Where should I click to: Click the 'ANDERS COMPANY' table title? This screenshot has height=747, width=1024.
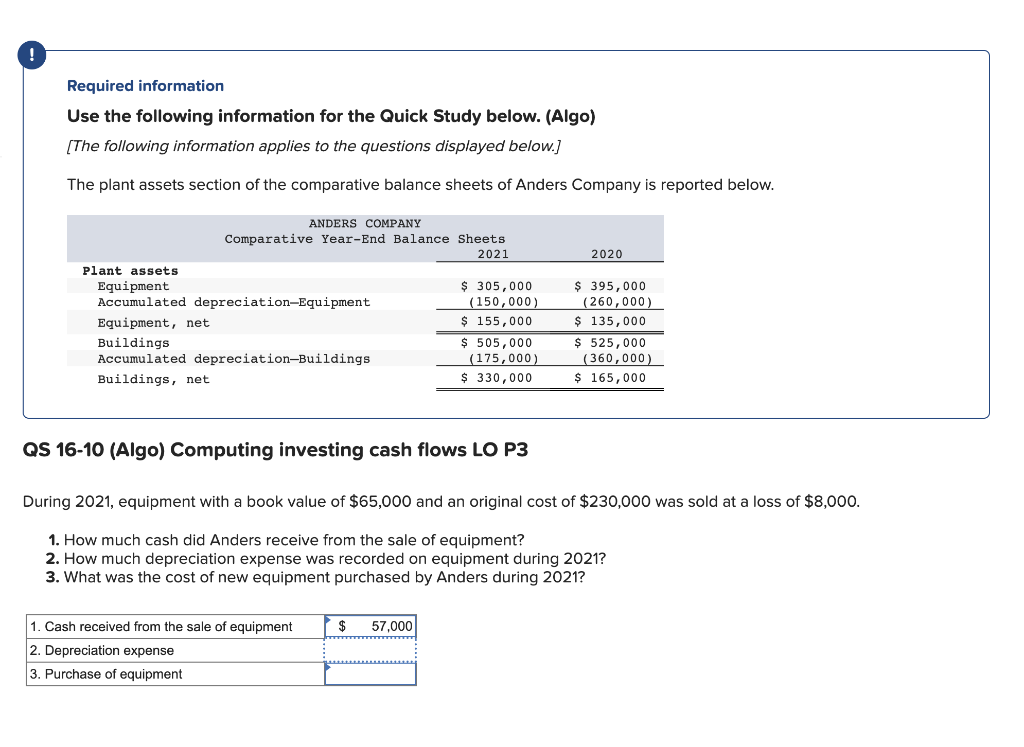point(365,223)
